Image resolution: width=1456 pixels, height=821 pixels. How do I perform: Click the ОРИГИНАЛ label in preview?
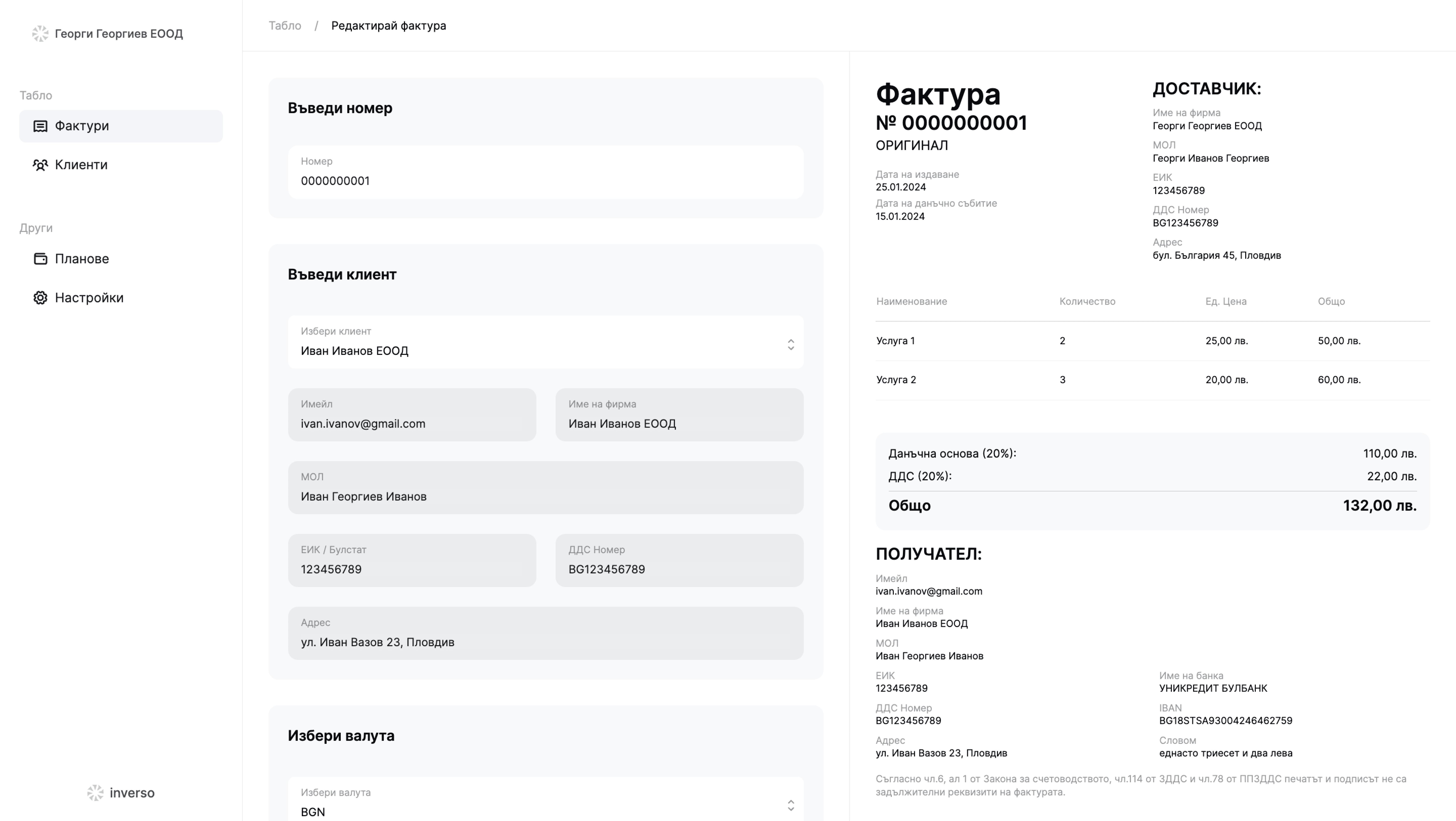pyautogui.click(x=912, y=146)
